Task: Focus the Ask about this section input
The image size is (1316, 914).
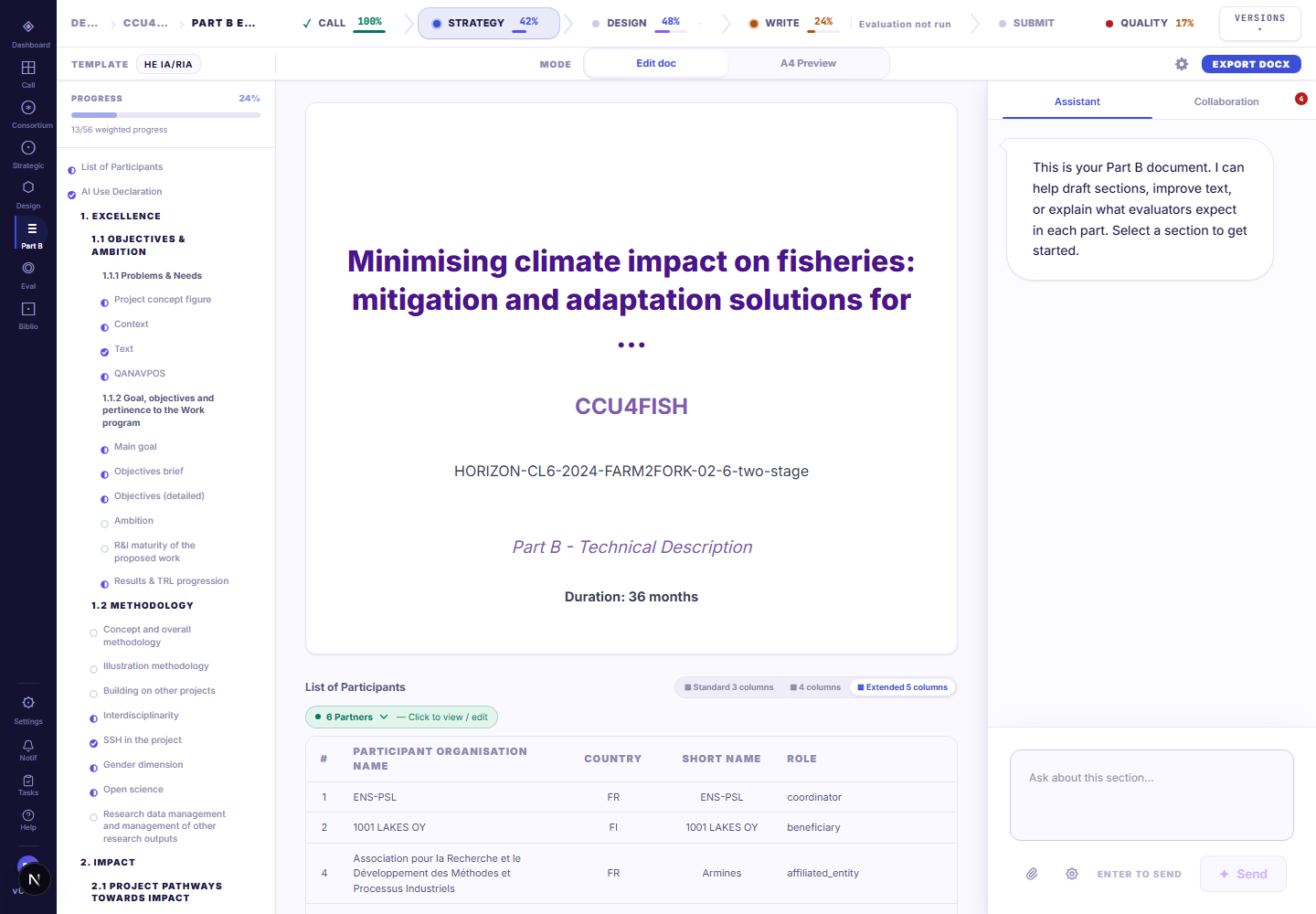Action: (1151, 795)
